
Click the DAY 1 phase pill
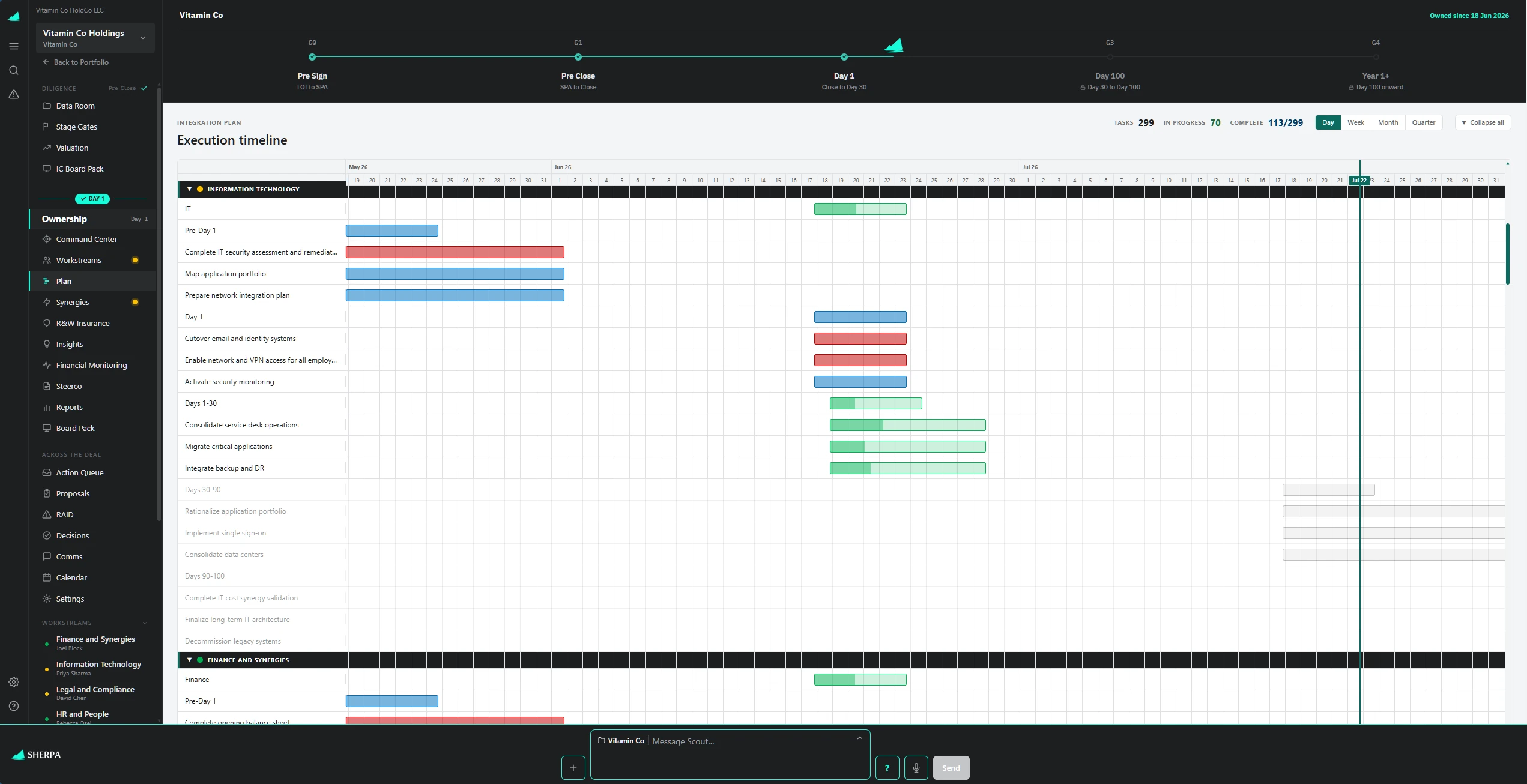[92, 199]
